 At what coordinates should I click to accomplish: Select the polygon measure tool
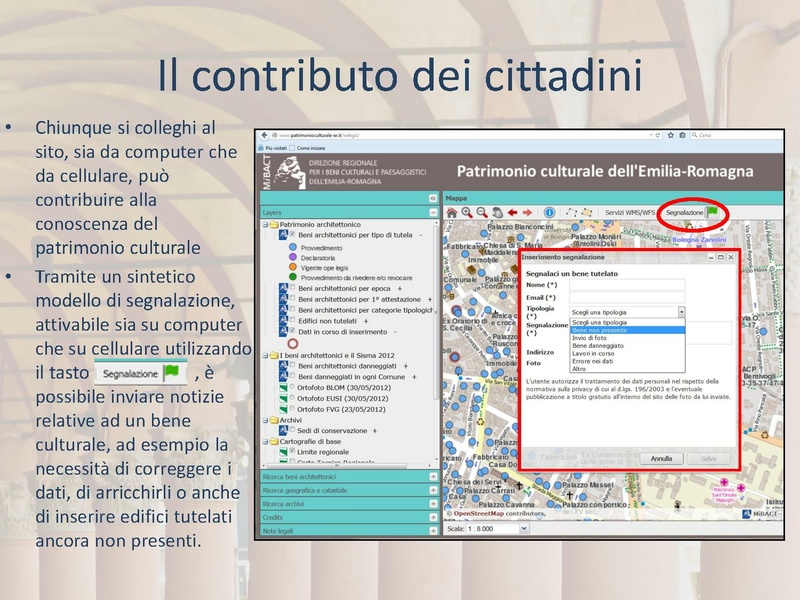(587, 212)
